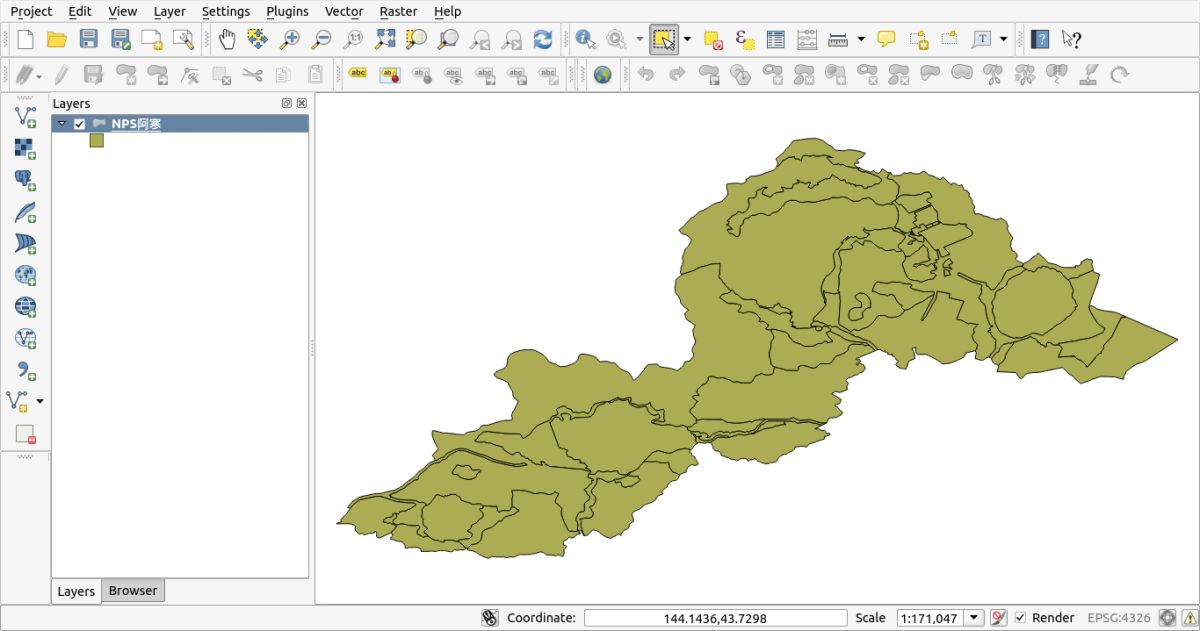Screen dimensions: 1200x631
Task: Click the olive symbol swatch under NPS阿寒
Action: (97, 141)
